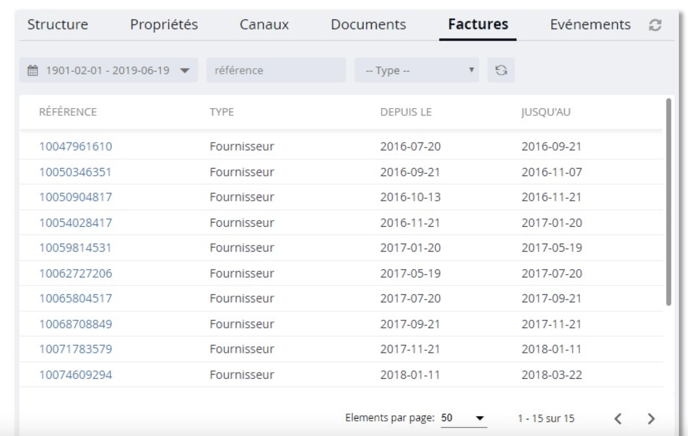Switch to the Propriétés tab
Image resolution: width=688 pixels, height=436 pixels.
[164, 25]
